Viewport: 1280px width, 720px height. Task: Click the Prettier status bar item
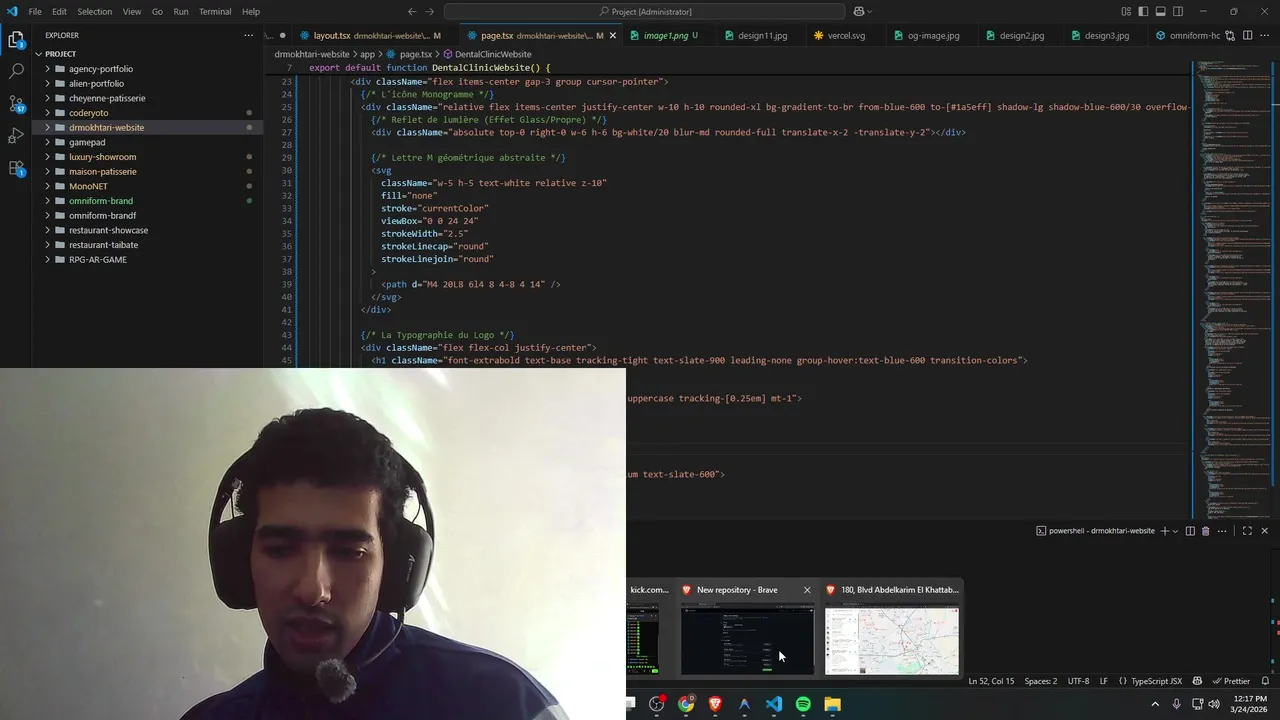pos(1231,681)
